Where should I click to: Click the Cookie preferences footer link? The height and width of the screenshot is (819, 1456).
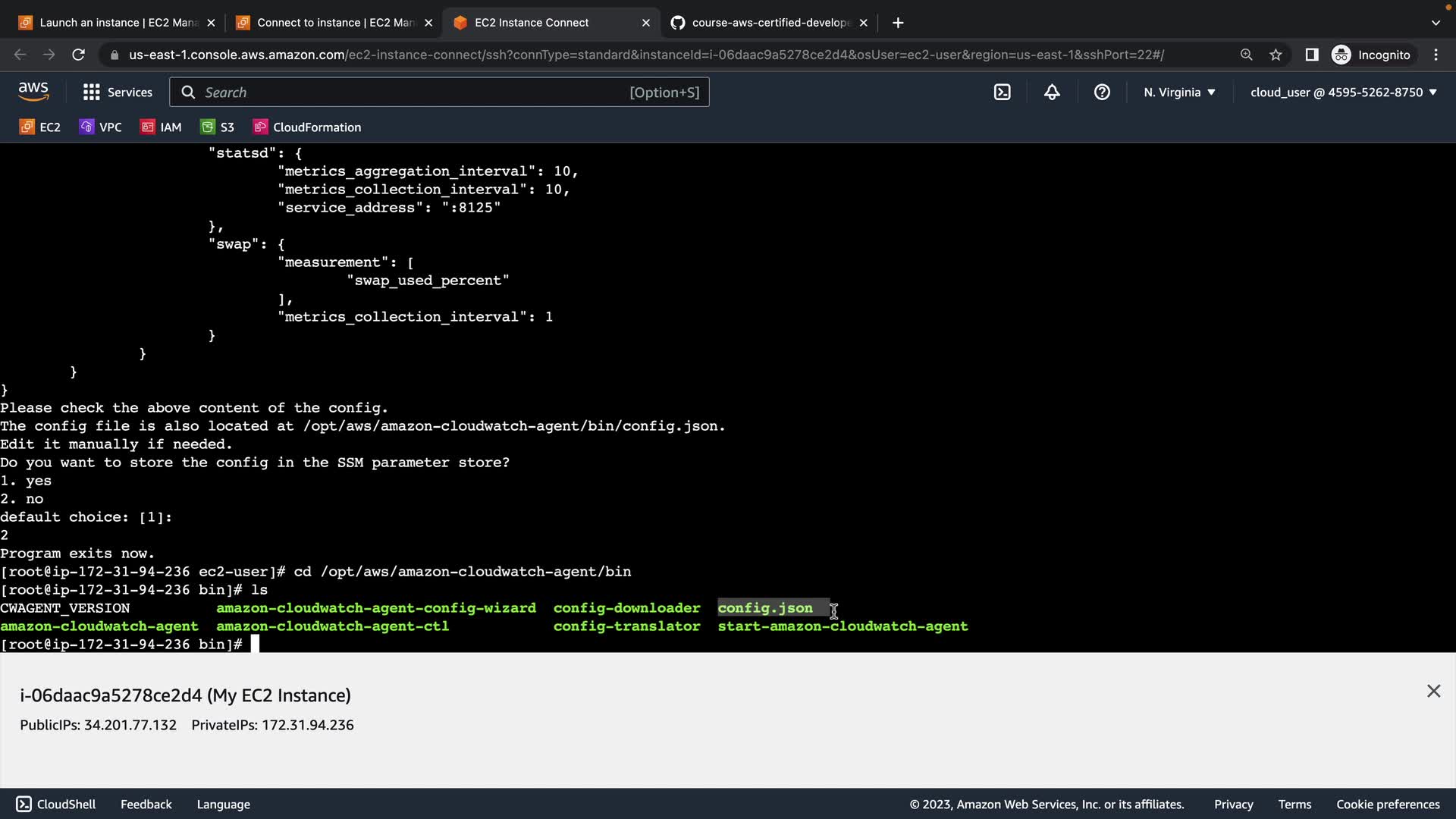click(1388, 804)
